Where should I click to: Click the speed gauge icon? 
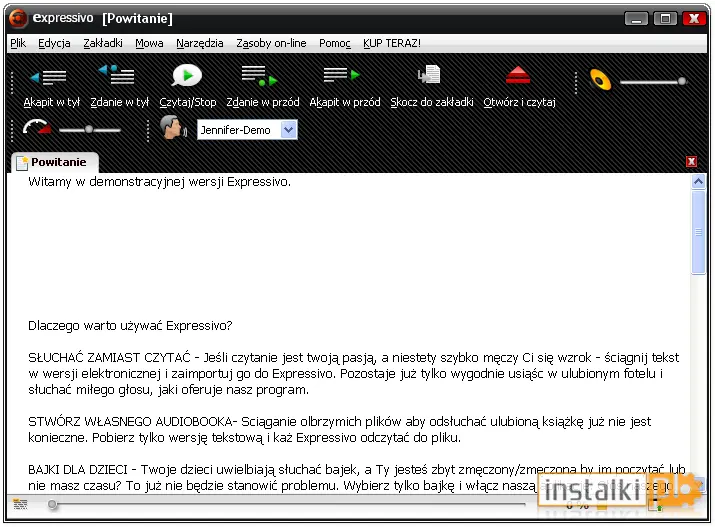click(37, 128)
